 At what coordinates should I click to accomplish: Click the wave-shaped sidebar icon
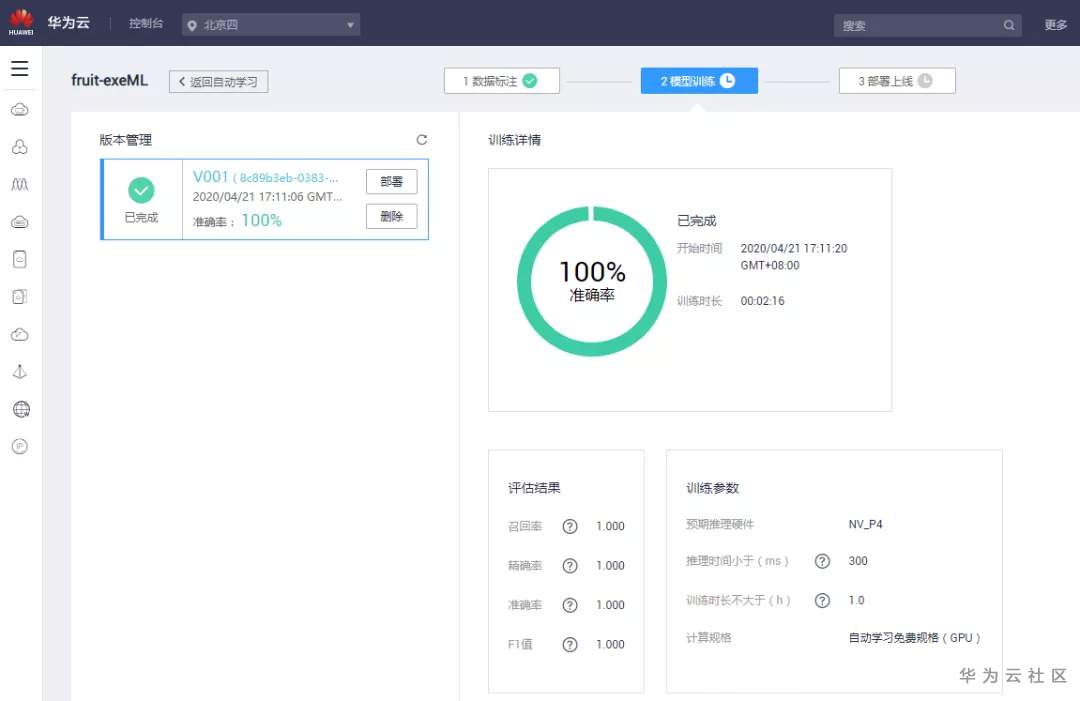click(20, 184)
